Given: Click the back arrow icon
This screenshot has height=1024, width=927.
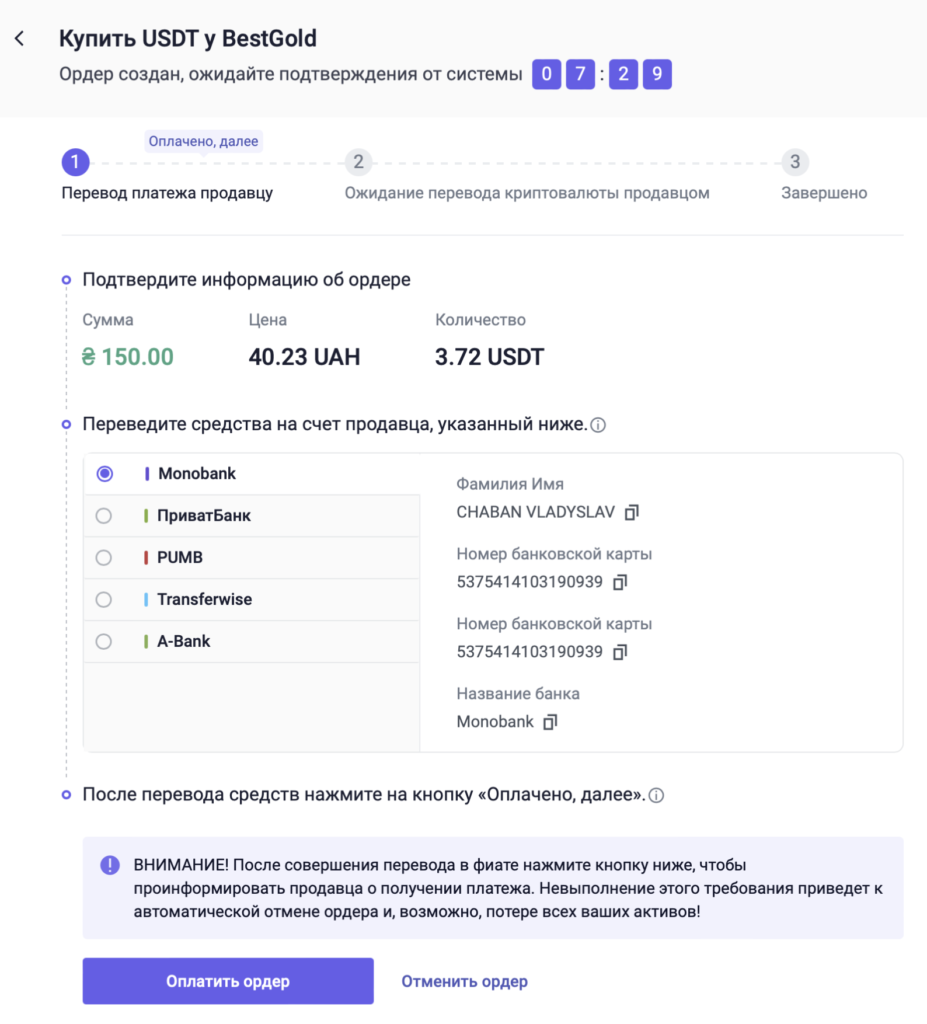Looking at the screenshot, I should (x=19, y=40).
